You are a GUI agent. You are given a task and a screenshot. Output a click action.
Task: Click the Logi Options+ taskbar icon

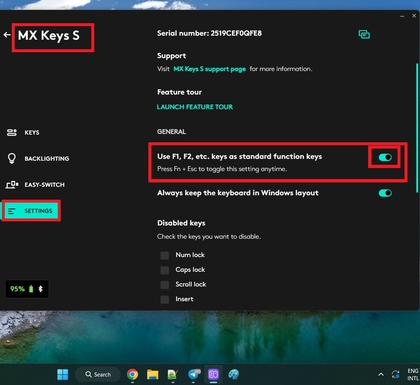click(x=213, y=374)
